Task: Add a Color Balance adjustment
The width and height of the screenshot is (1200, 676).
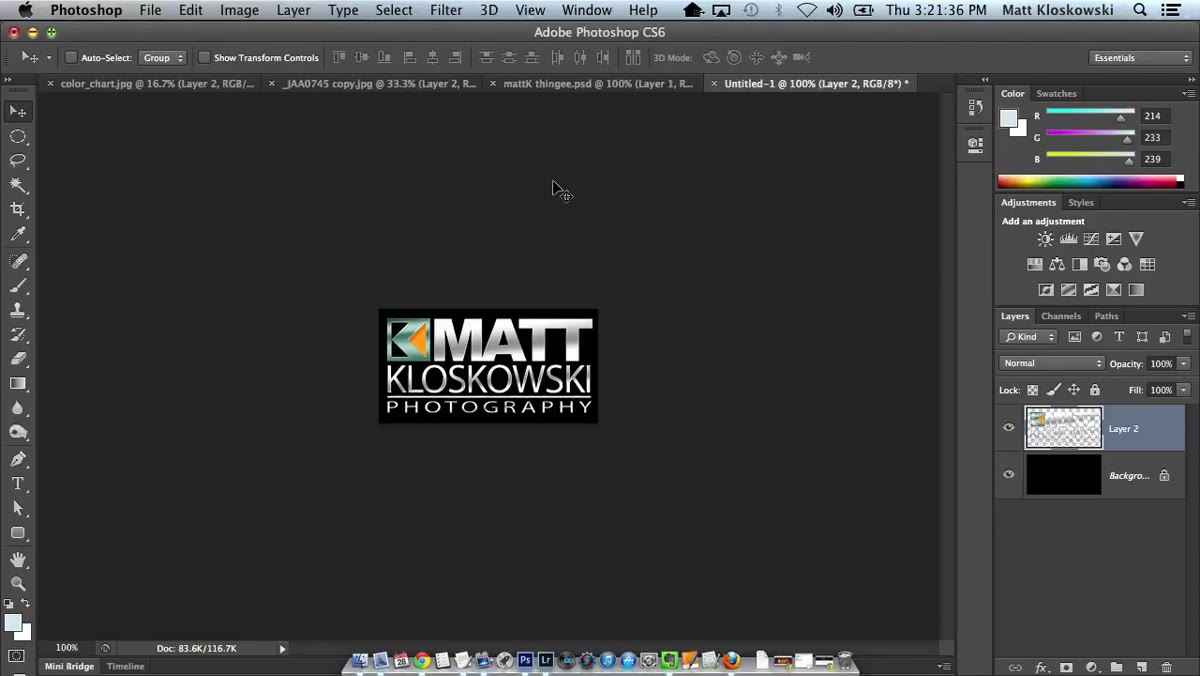Action: [1057, 265]
